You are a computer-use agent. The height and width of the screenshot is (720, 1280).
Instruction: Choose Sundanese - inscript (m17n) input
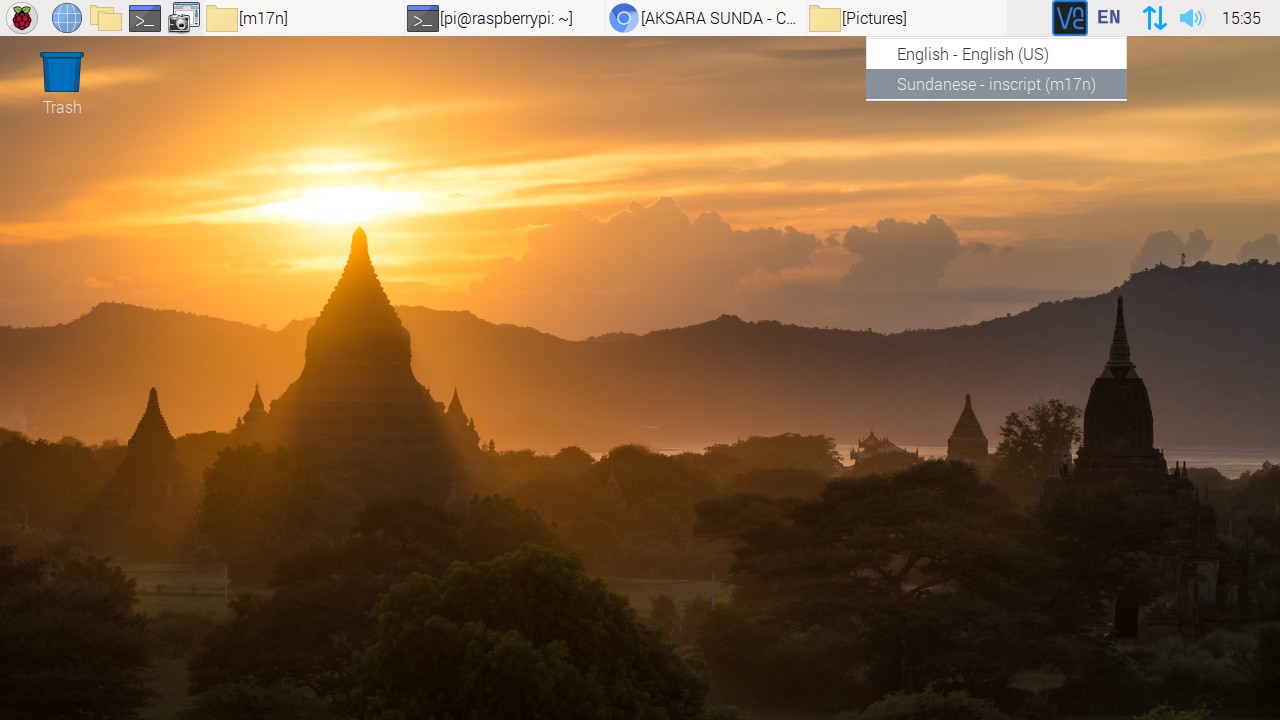(x=995, y=85)
